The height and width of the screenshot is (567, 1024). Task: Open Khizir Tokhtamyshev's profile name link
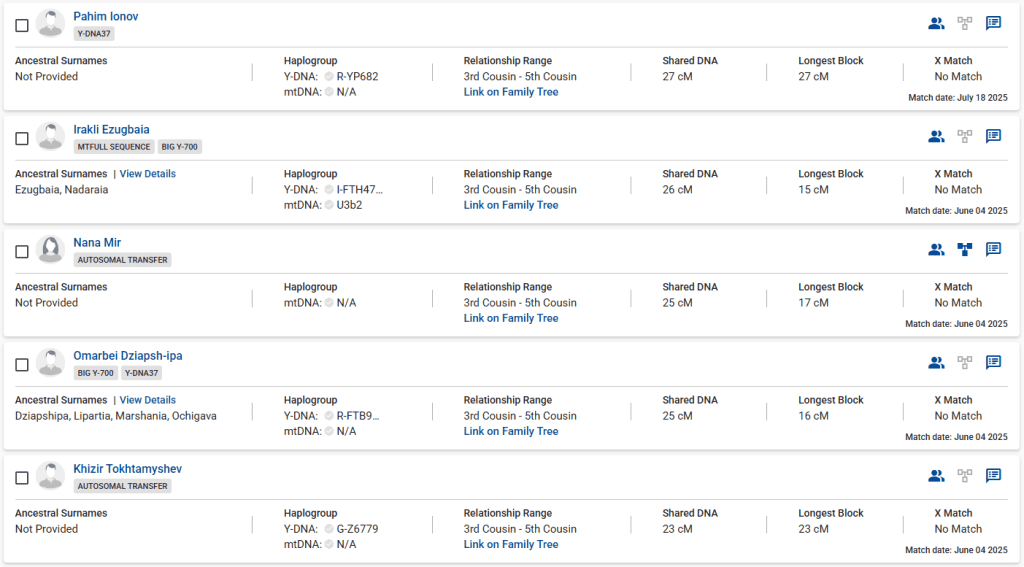[x=127, y=469]
